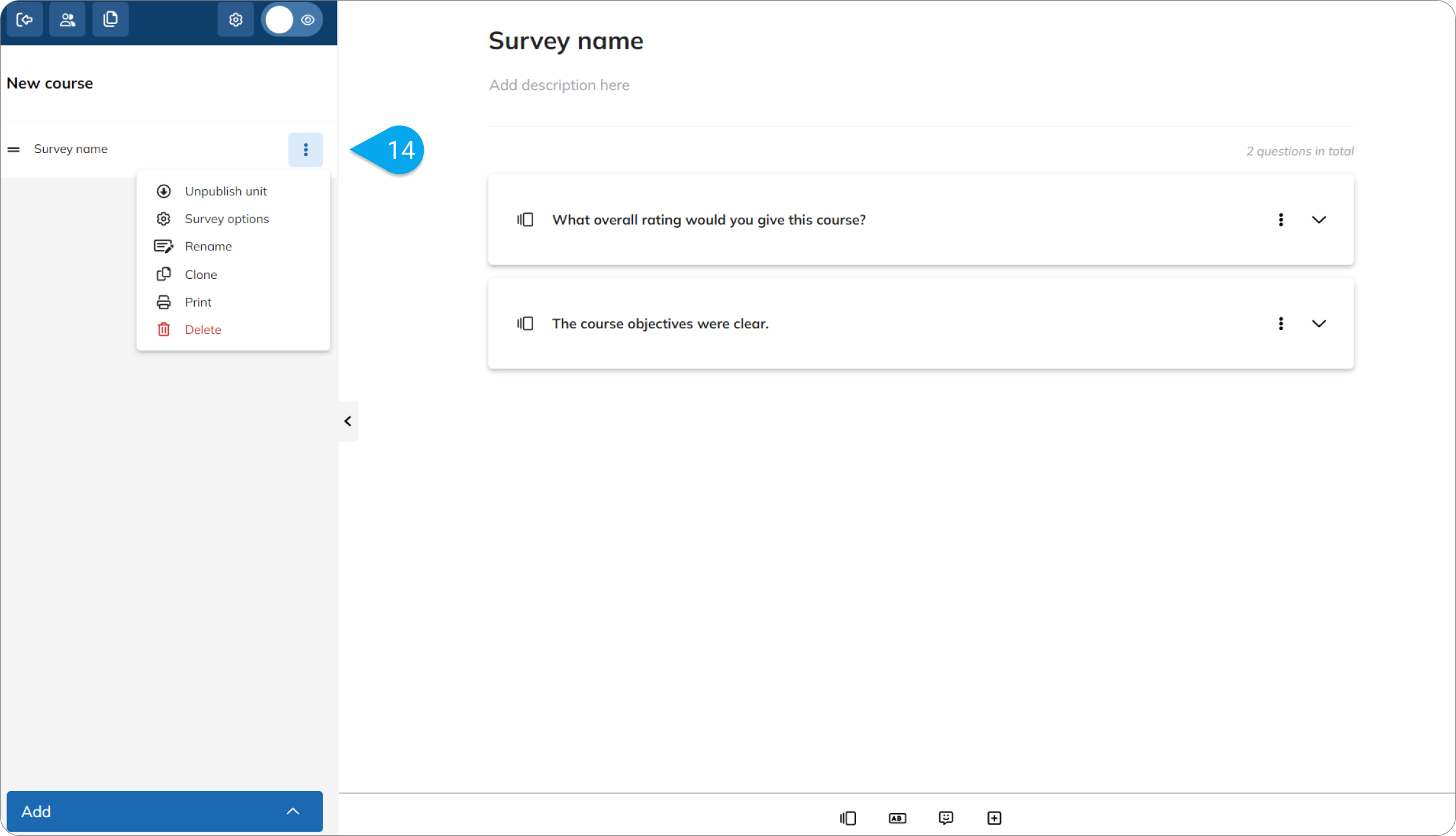The image size is (1456, 836).
Task: Expand the overall rating question
Action: point(1319,219)
